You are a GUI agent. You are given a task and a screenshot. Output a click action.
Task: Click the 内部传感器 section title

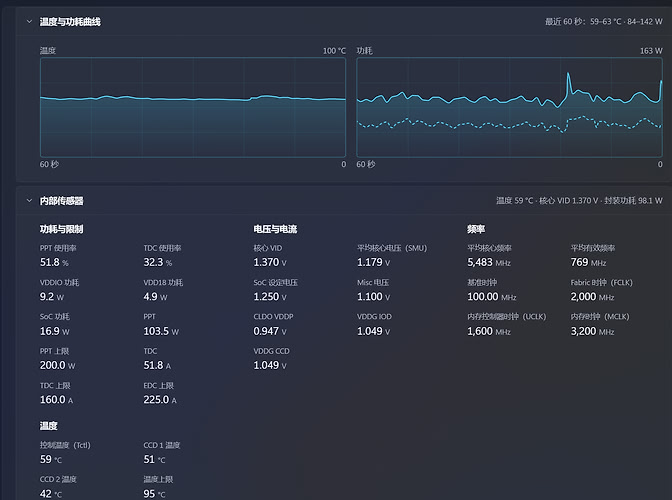[x=61, y=201]
